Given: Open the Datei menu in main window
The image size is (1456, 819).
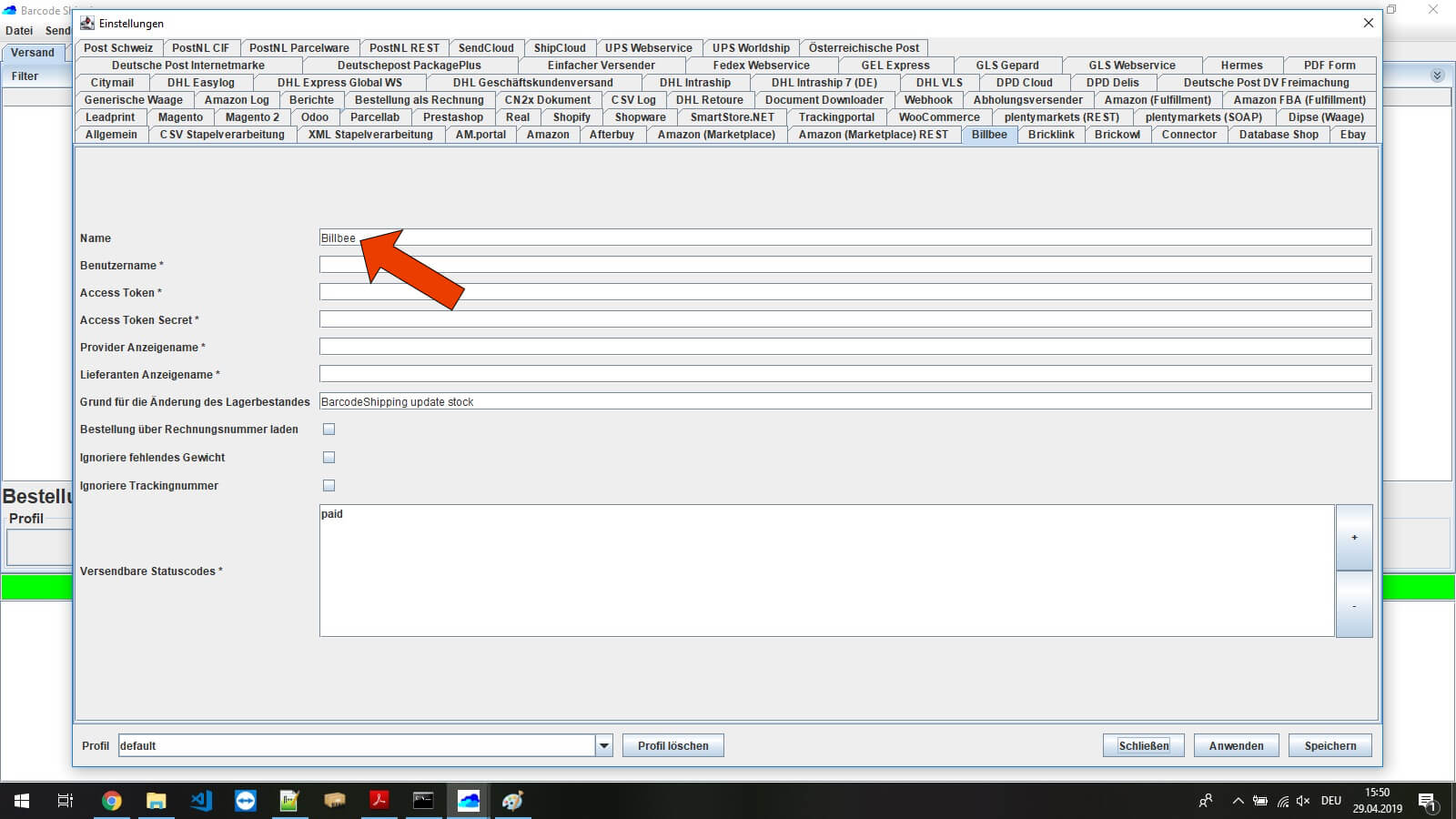Looking at the screenshot, I should click(x=19, y=30).
